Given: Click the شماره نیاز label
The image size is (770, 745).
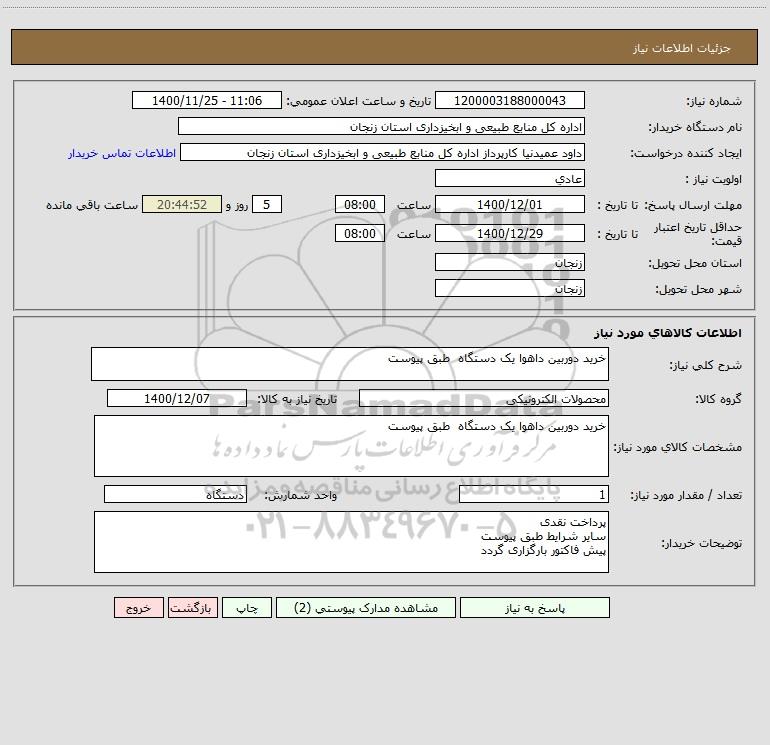Looking at the screenshot, I should pyautogui.click(x=714, y=101).
